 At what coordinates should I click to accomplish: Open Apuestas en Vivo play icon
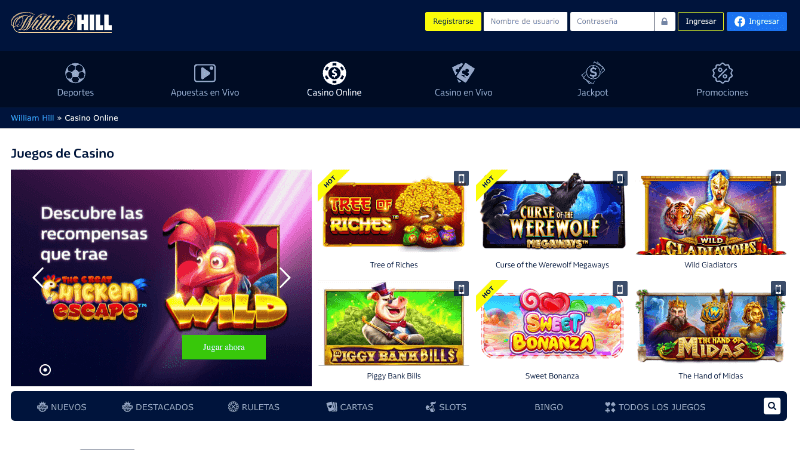[205, 73]
